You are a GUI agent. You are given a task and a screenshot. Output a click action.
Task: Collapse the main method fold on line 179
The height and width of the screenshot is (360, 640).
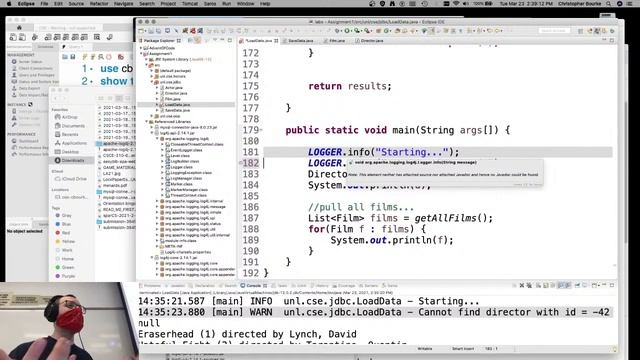[261, 130]
